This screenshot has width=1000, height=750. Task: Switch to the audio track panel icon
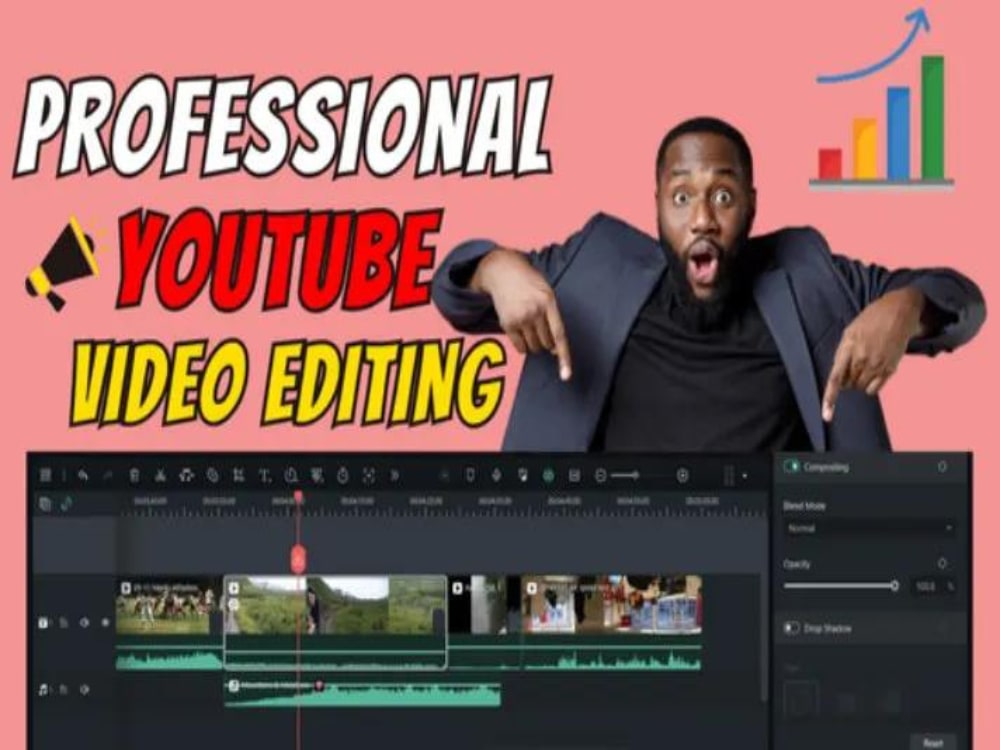[67, 501]
